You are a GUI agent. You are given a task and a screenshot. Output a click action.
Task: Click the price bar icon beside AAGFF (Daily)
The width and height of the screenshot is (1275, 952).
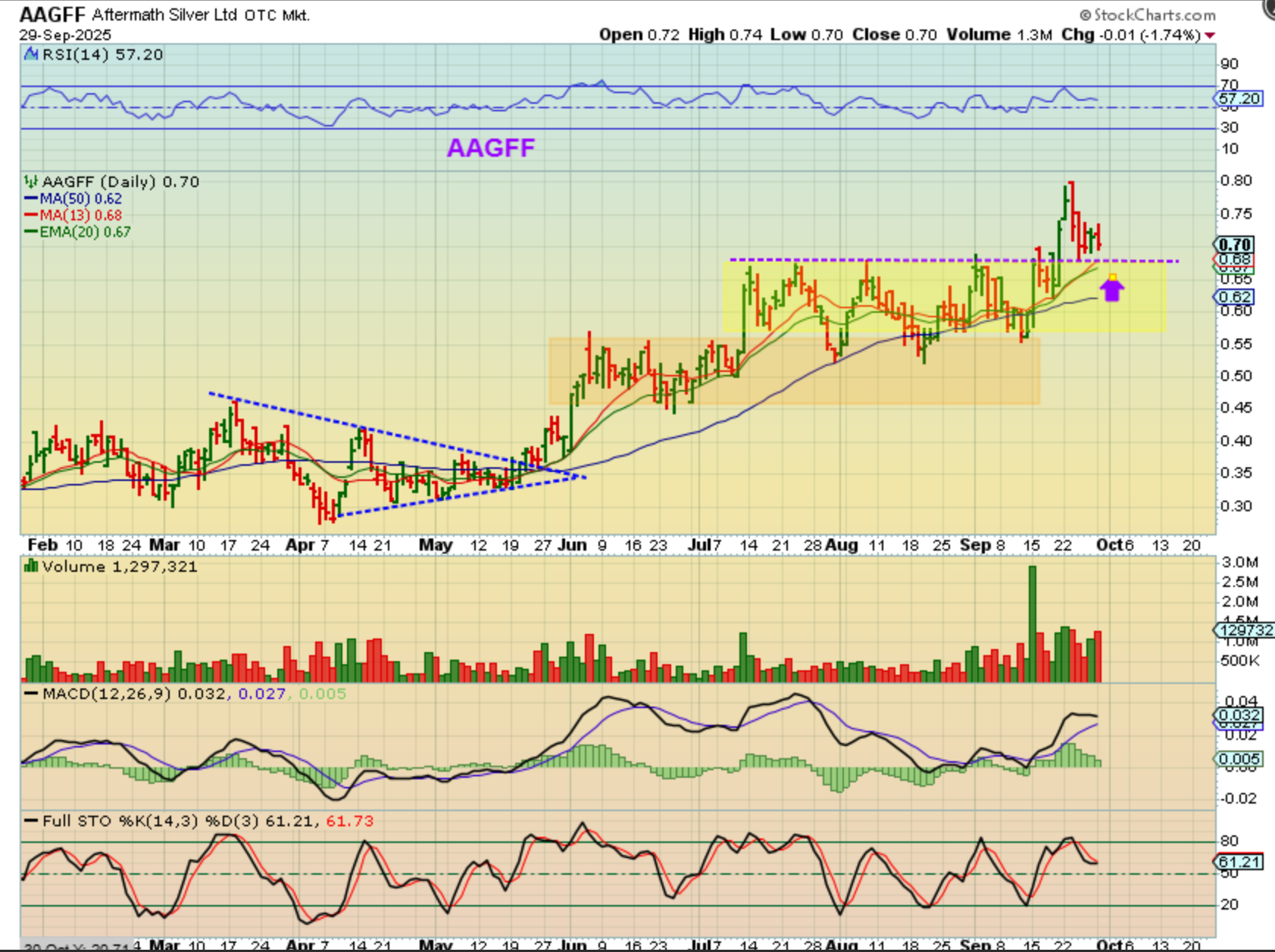point(31,182)
